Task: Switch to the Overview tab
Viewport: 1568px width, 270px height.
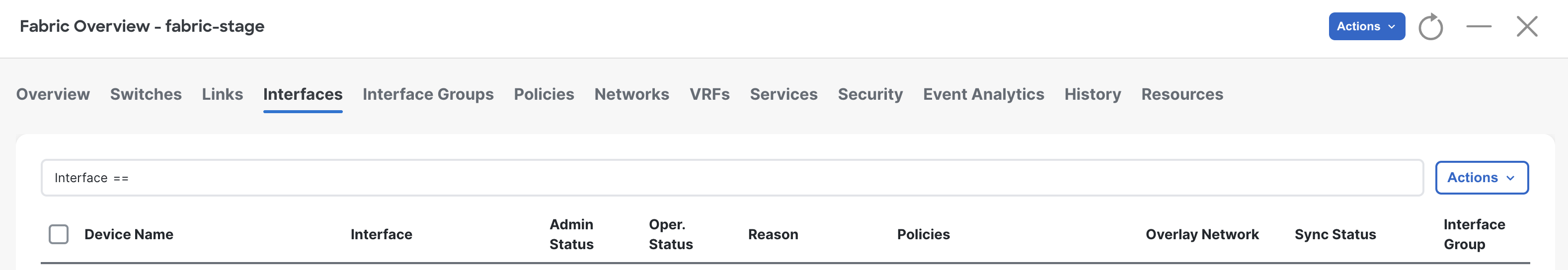Action: pos(53,94)
